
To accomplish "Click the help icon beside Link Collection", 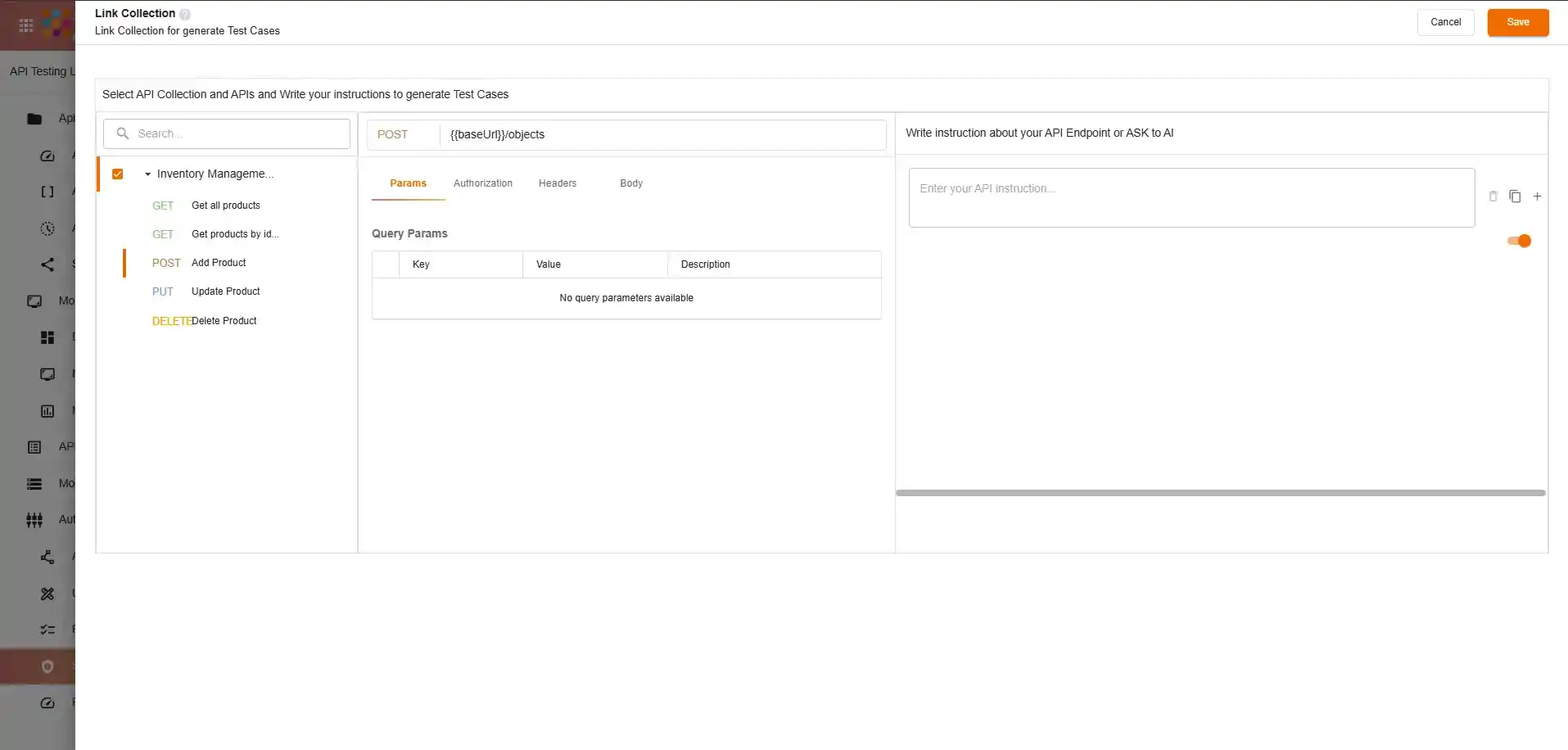I will tap(185, 15).
